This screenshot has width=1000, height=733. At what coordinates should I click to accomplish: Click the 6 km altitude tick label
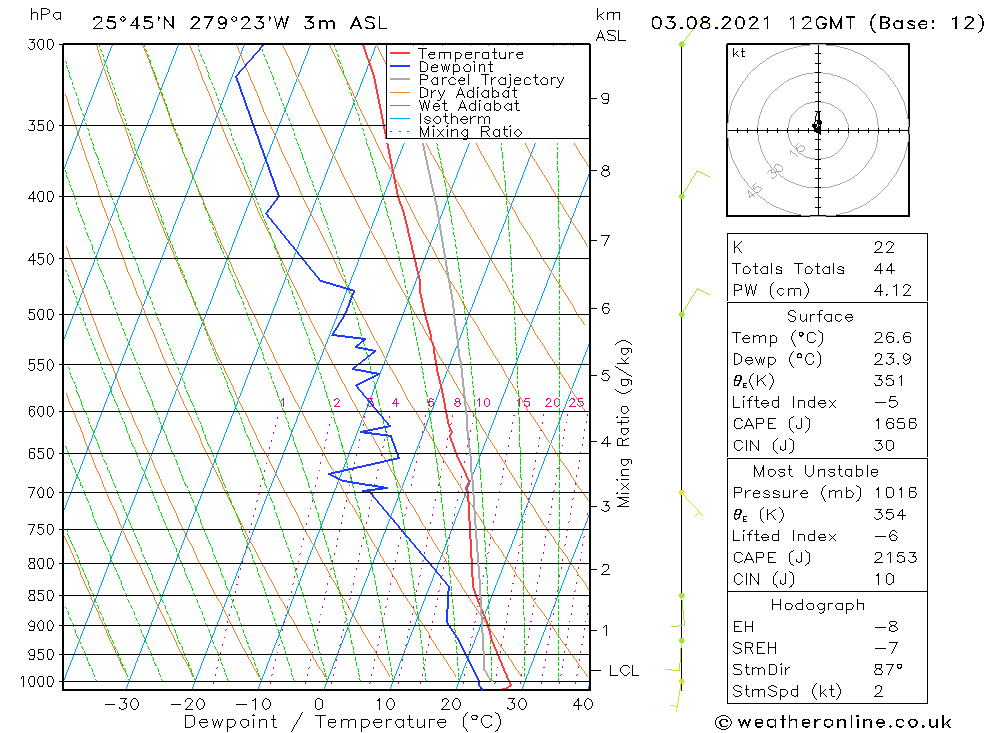coord(605,309)
